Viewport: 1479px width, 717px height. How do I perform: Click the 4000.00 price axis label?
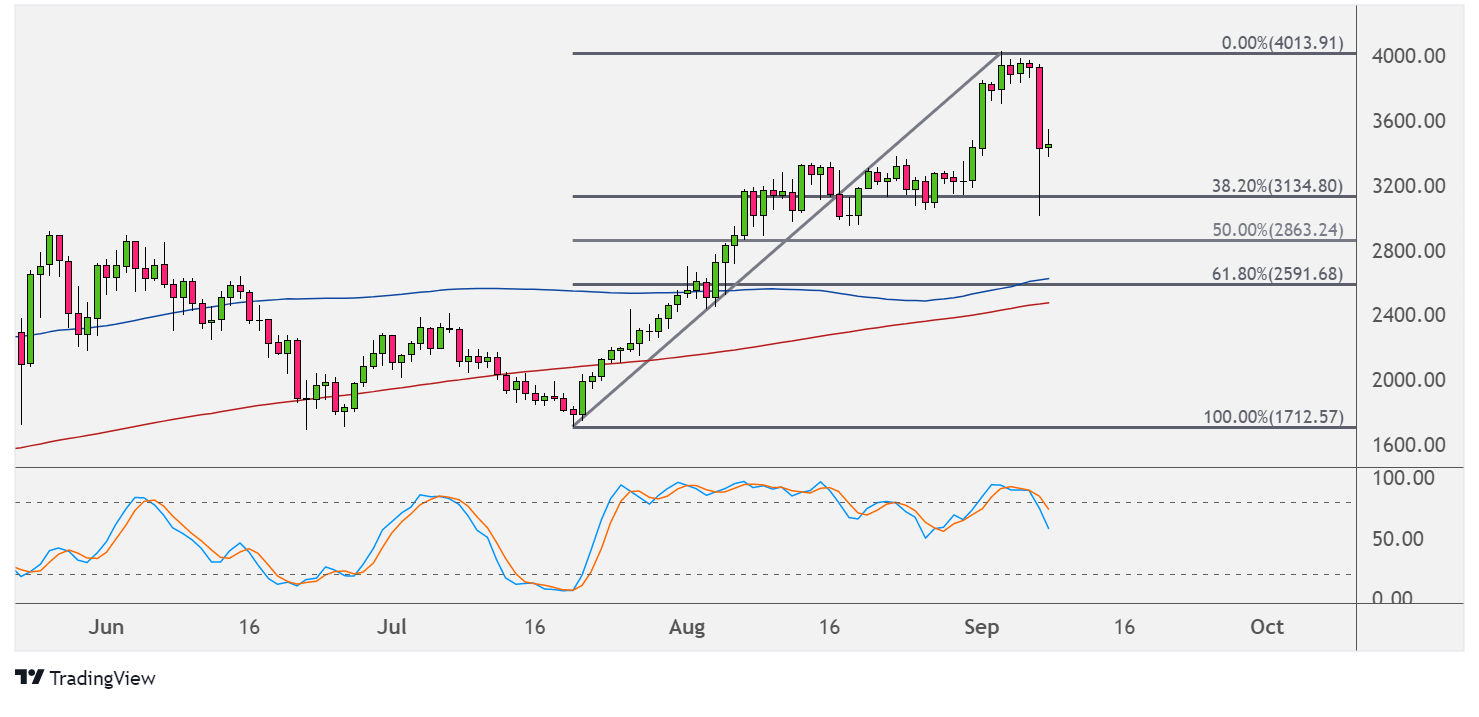[1411, 56]
